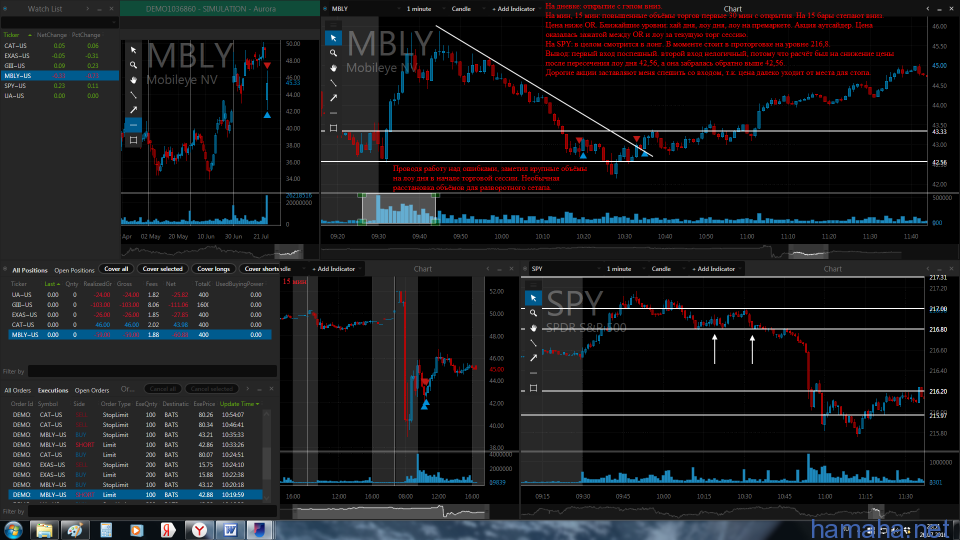The image size is (960, 540).
Task: Select line tool in 1-minute MBLY chart
Action: pyautogui.click(x=333, y=83)
